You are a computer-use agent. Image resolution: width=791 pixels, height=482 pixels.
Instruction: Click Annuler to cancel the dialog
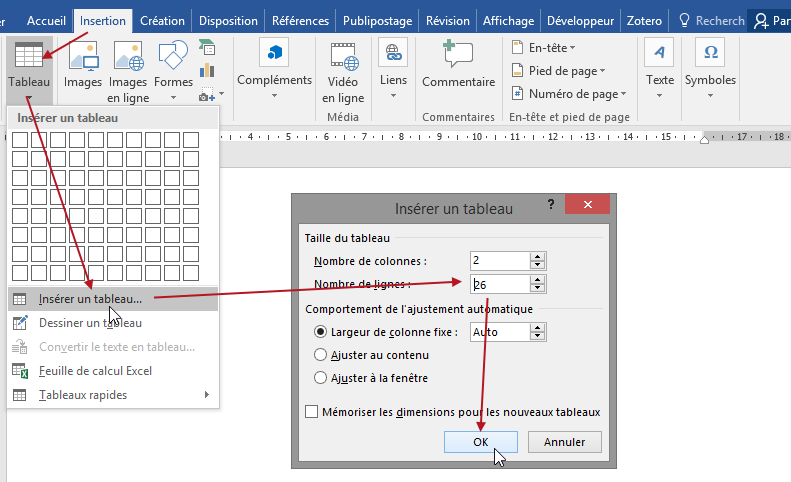coord(564,442)
